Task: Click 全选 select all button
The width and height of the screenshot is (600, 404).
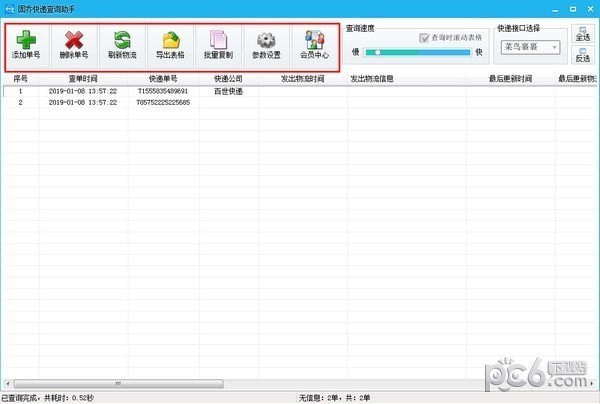Action: [583, 34]
